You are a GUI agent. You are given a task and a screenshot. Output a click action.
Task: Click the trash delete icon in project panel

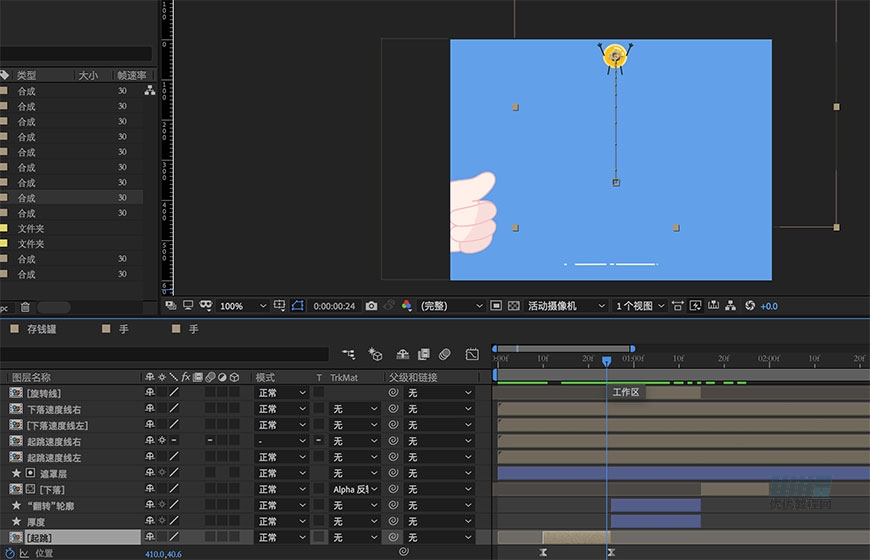pyautogui.click(x=25, y=307)
